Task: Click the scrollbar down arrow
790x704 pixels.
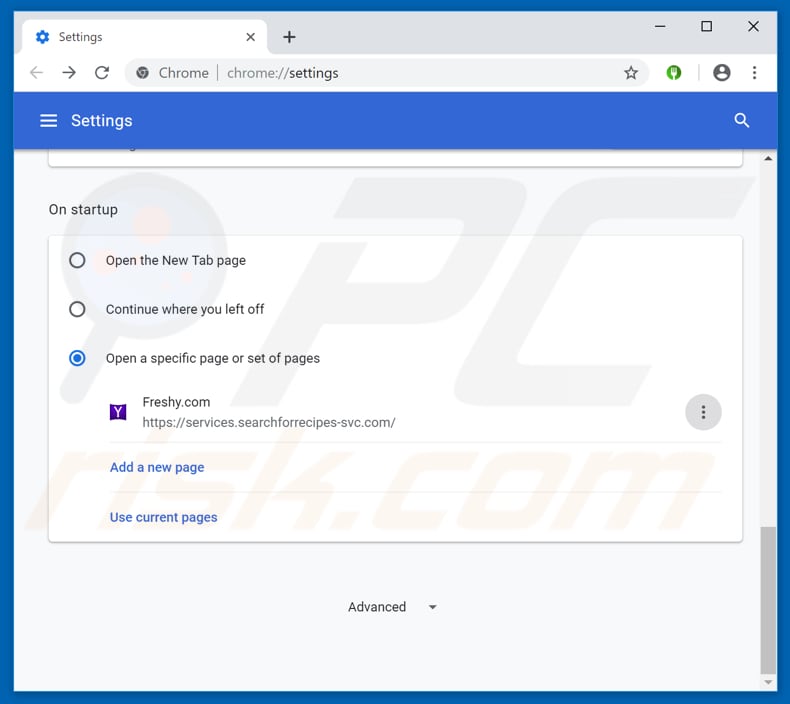Action: (x=768, y=682)
